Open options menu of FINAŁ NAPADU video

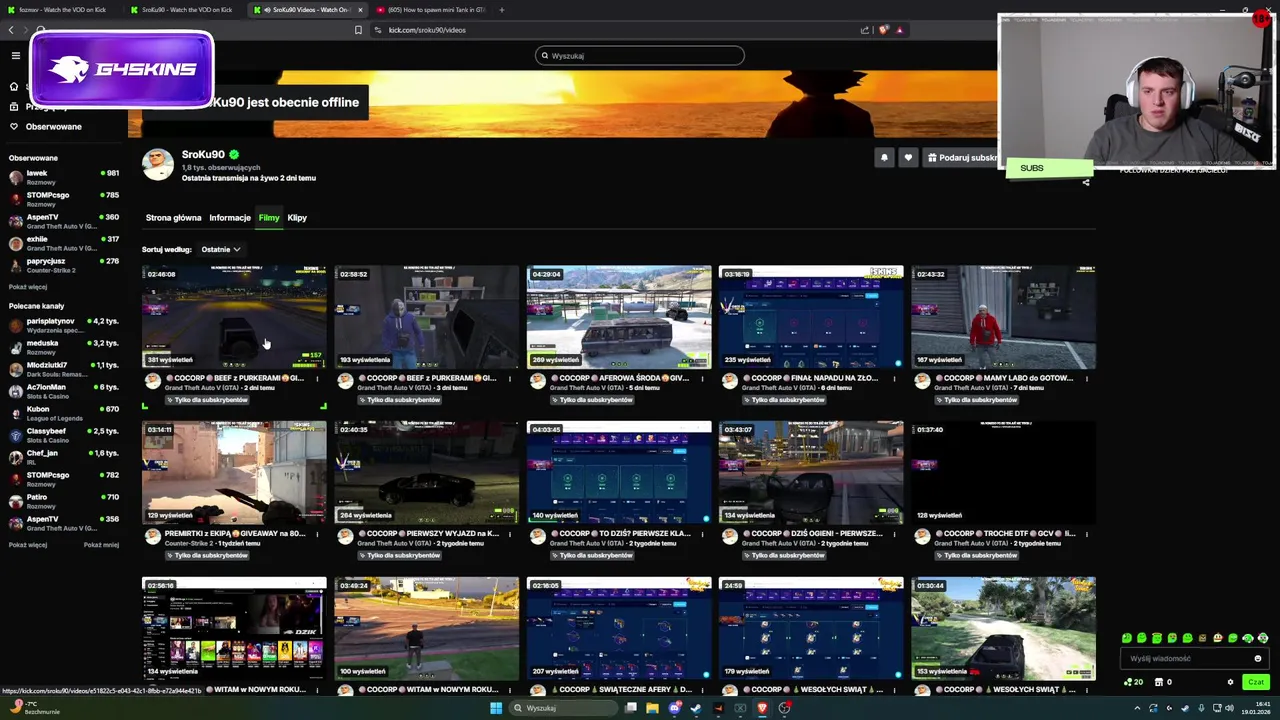coord(894,379)
